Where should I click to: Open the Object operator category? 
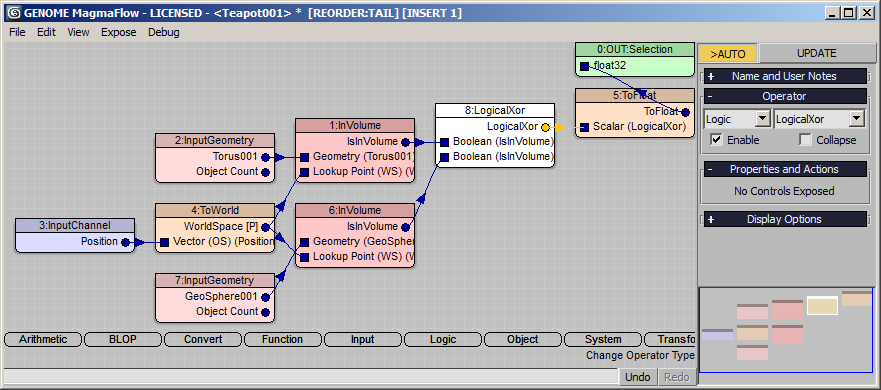tap(523, 339)
